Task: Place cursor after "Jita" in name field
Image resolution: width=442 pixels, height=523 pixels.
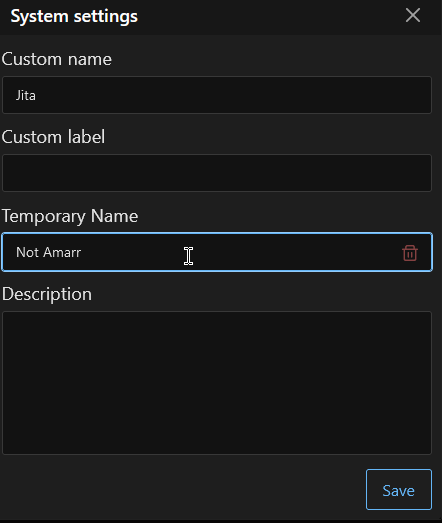Action: tap(37, 95)
